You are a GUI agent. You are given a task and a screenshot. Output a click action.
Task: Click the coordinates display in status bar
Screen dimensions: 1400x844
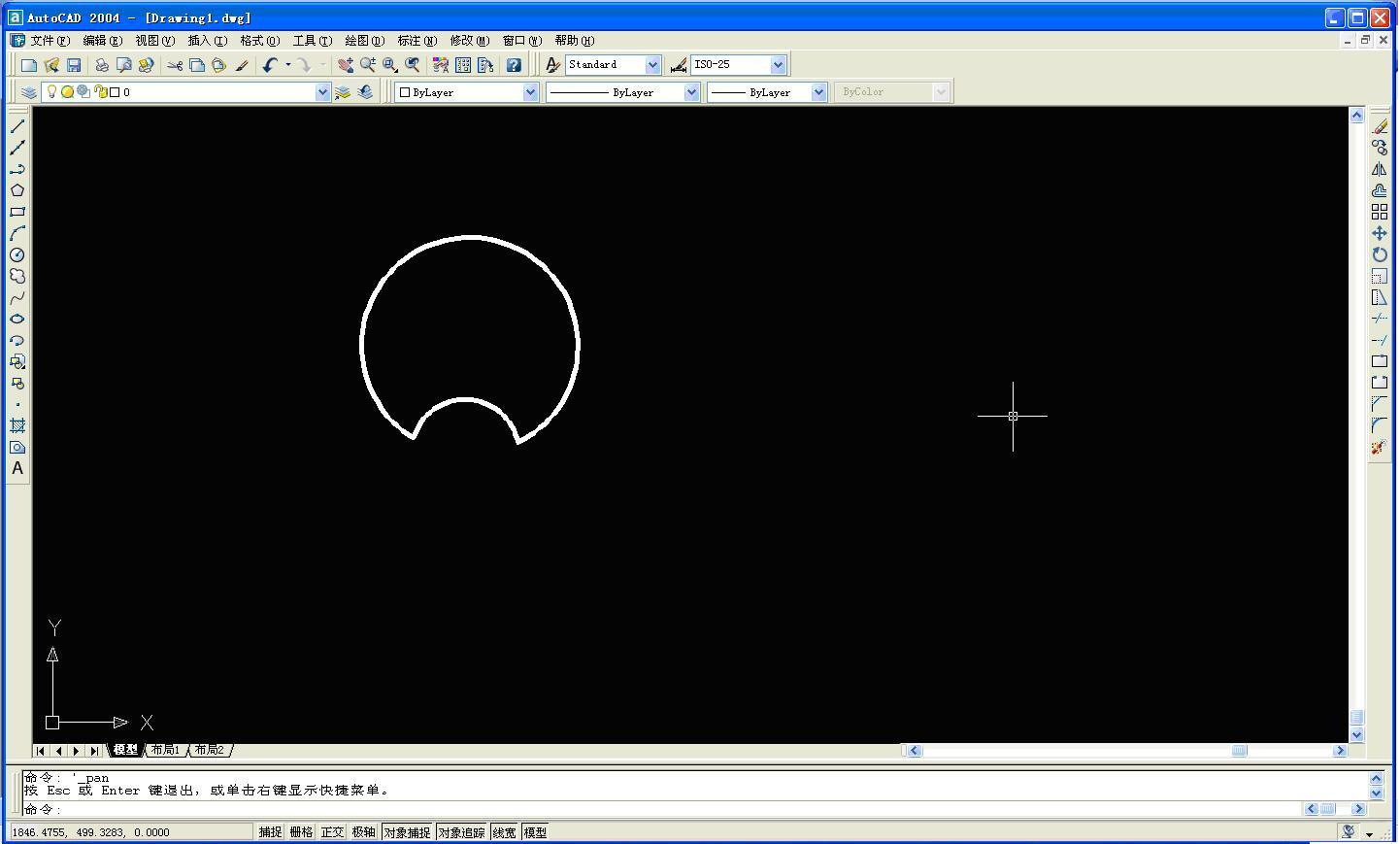130,832
